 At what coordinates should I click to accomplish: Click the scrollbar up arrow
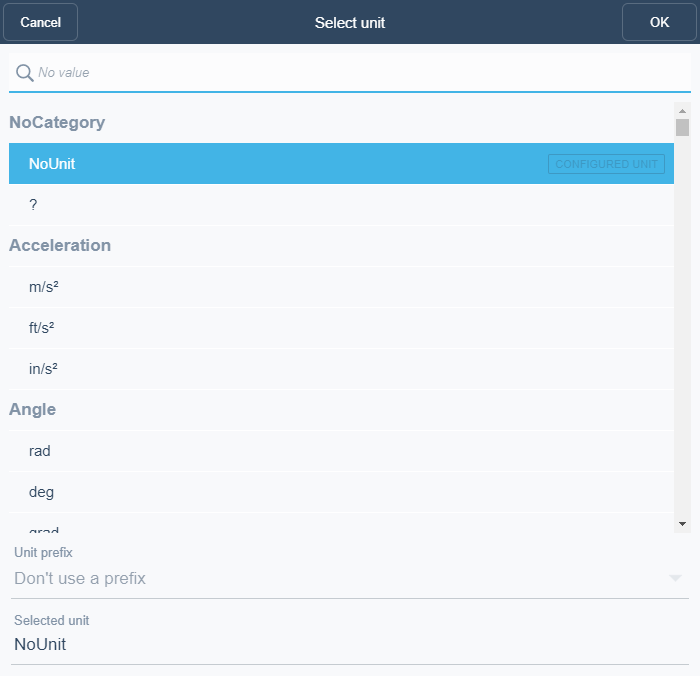tap(682, 111)
